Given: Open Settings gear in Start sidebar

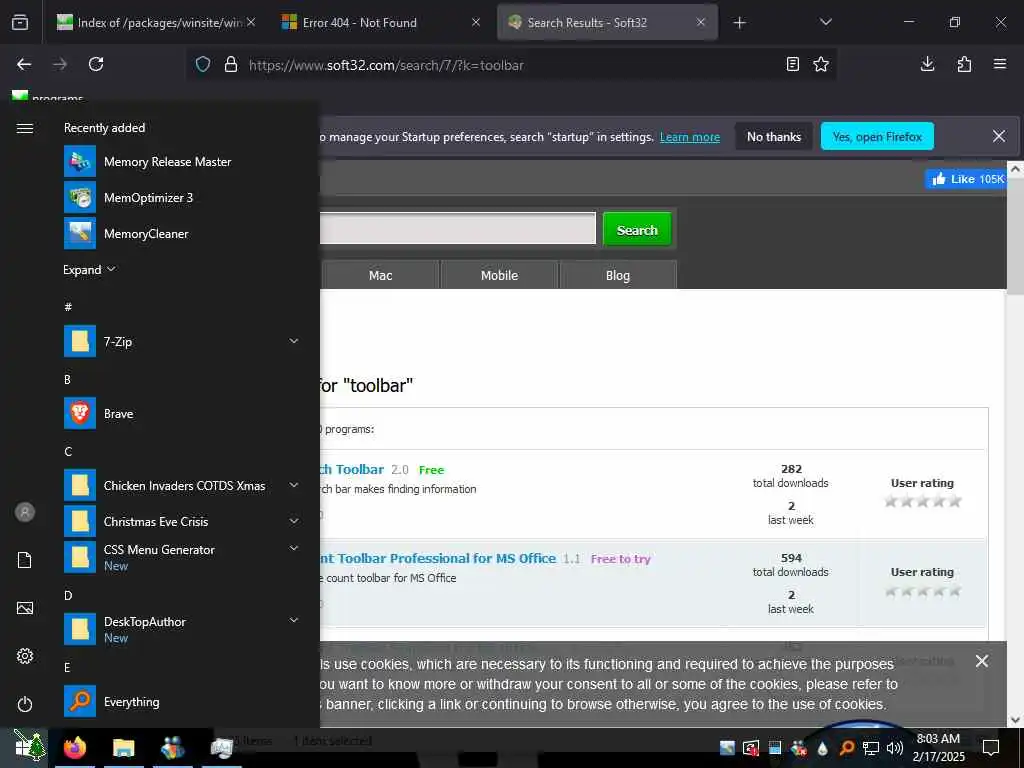Looking at the screenshot, I should coord(25,656).
